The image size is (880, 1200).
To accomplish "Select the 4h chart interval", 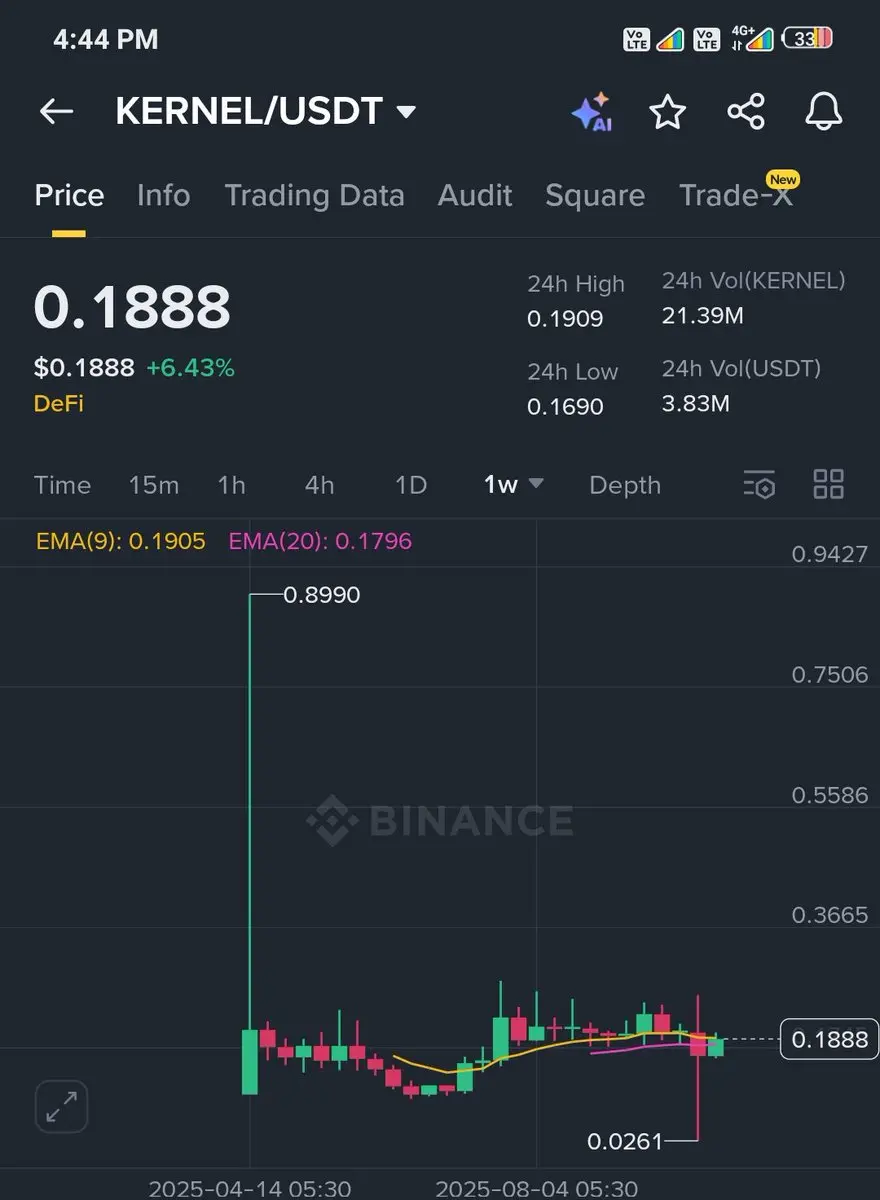I will (x=319, y=485).
